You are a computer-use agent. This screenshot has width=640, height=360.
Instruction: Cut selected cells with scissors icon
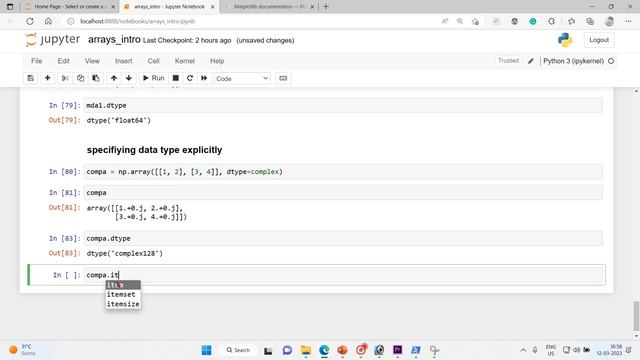(x=65, y=78)
